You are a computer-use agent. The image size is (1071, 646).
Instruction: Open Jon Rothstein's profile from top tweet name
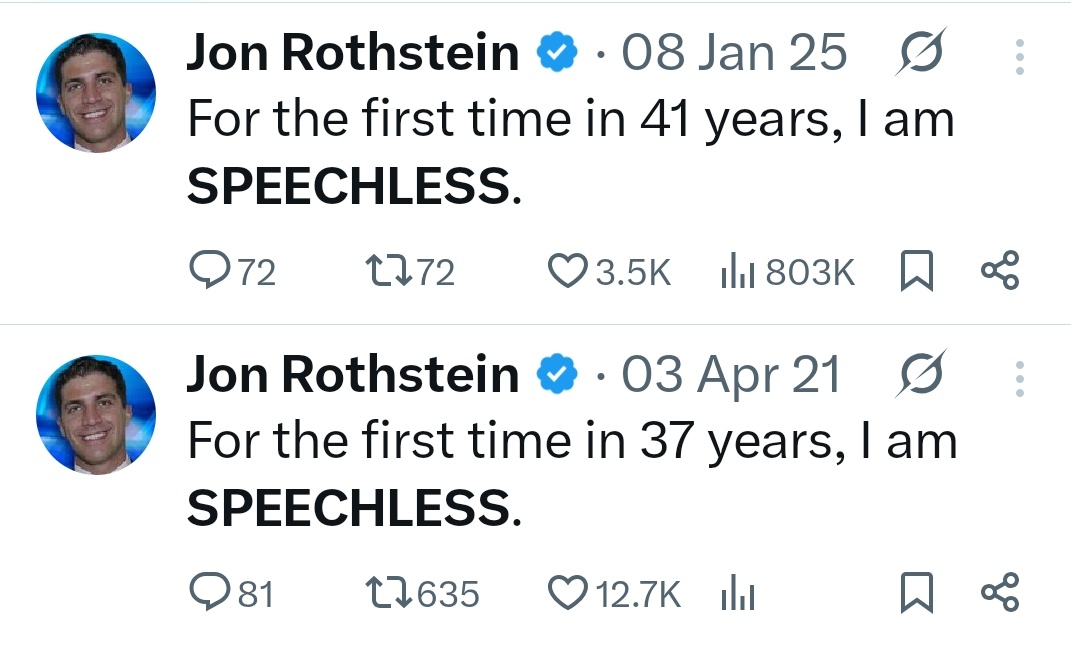point(352,54)
